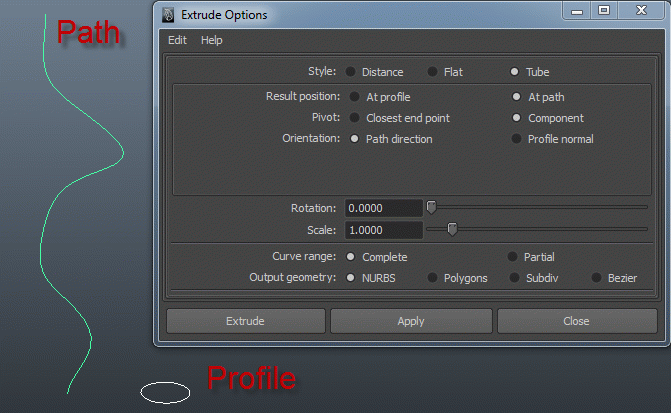Click the Scale value input field
This screenshot has width=671, height=413.
(384, 230)
